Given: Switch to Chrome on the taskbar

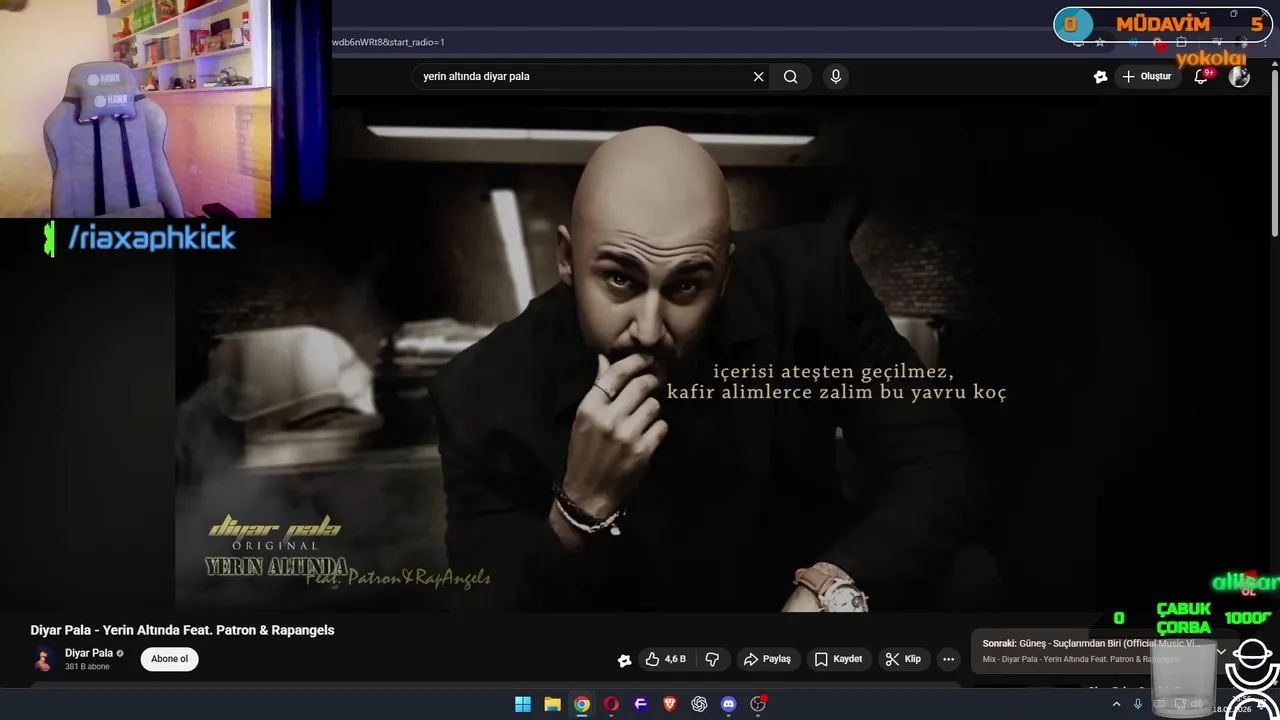Looking at the screenshot, I should 582,704.
